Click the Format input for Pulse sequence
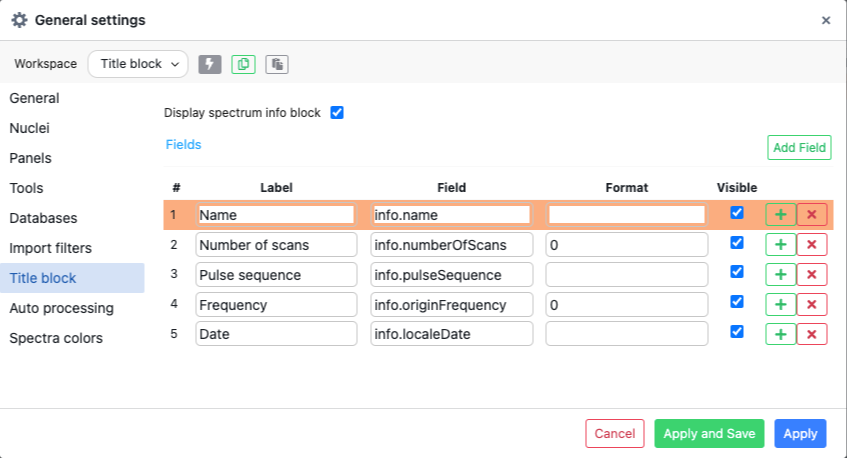 [627, 275]
